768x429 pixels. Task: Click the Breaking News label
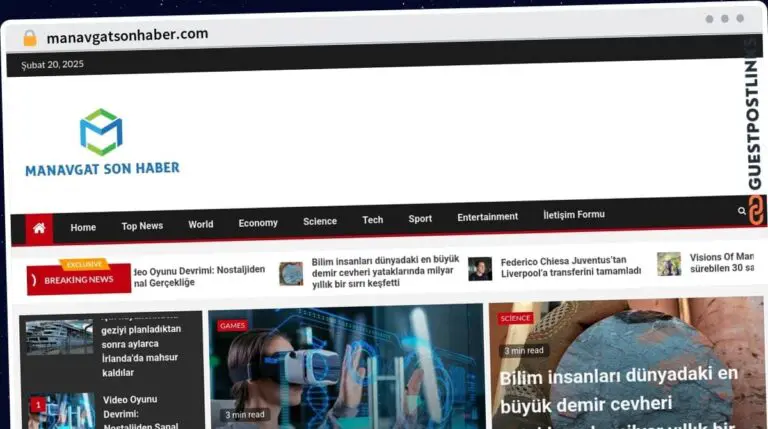[x=79, y=280]
